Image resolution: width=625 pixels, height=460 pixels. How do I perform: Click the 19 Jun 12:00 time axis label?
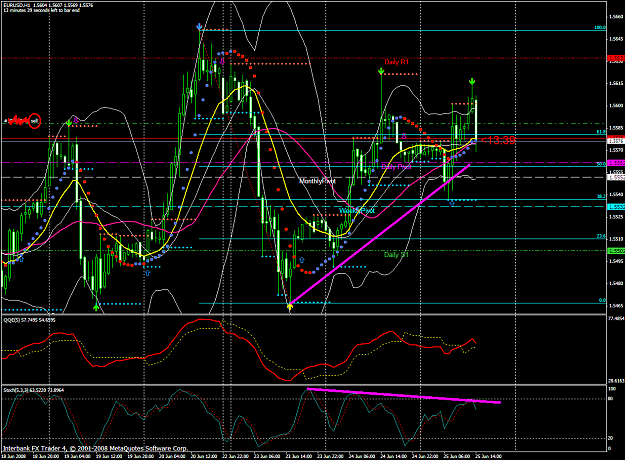pos(110,456)
